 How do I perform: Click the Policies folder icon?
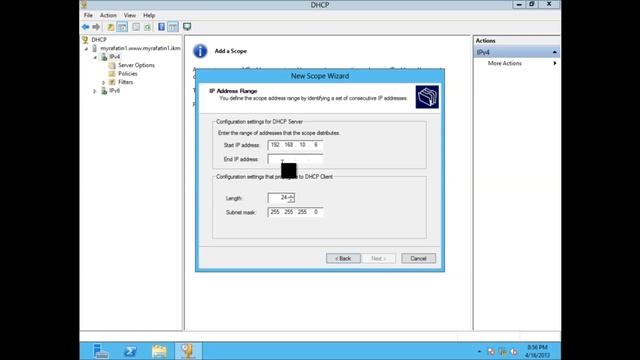pos(112,73)
